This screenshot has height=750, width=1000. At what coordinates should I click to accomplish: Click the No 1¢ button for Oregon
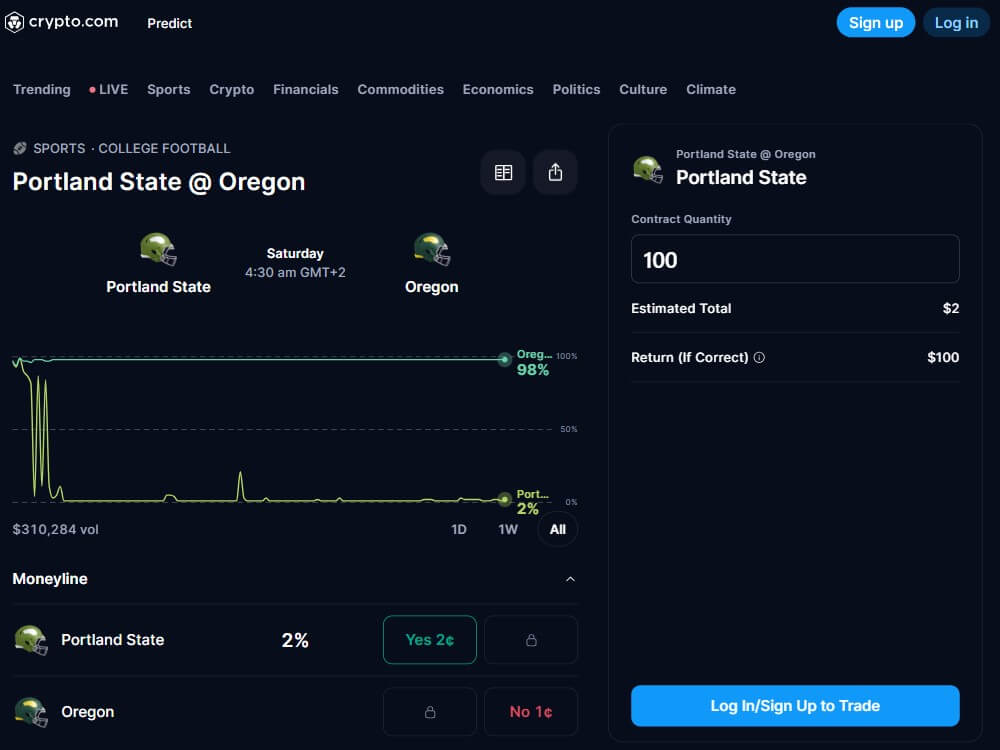click(x=531, y=712)
